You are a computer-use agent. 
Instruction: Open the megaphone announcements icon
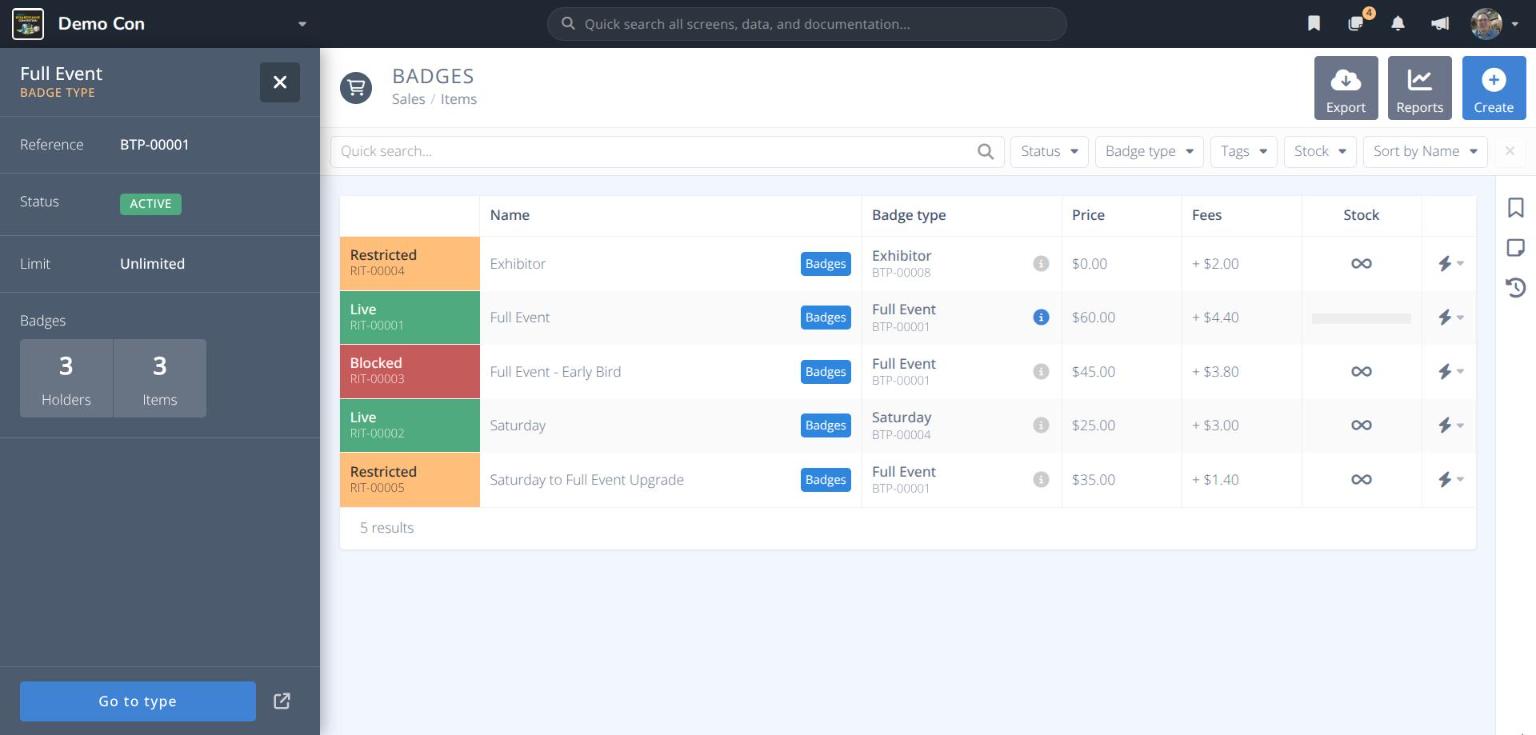click(x=1440, y=23)
